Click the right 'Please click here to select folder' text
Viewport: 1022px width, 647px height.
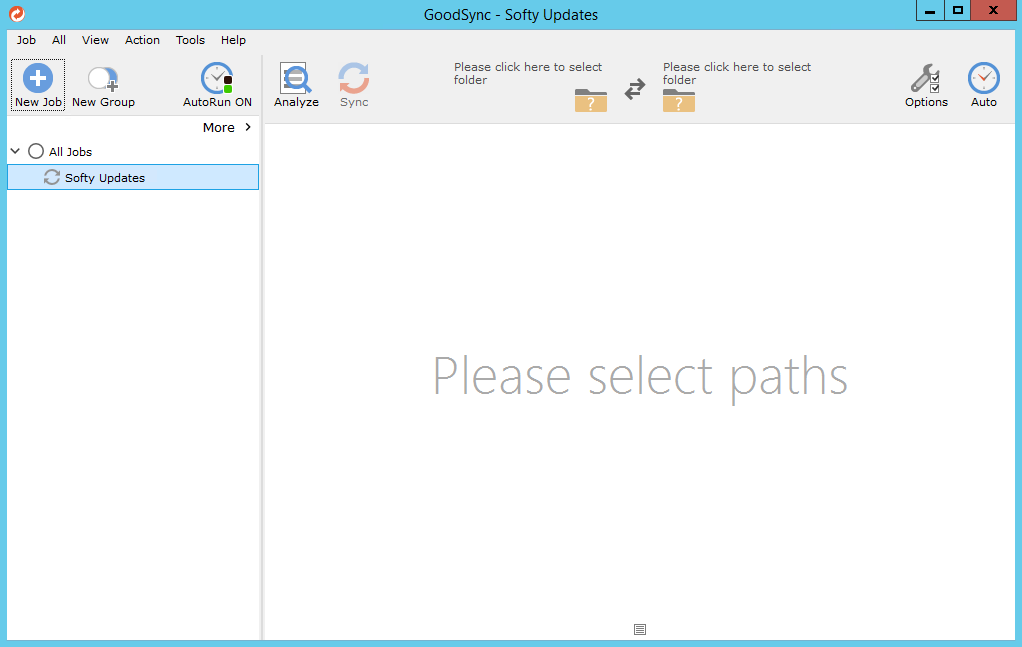[737, 73]
